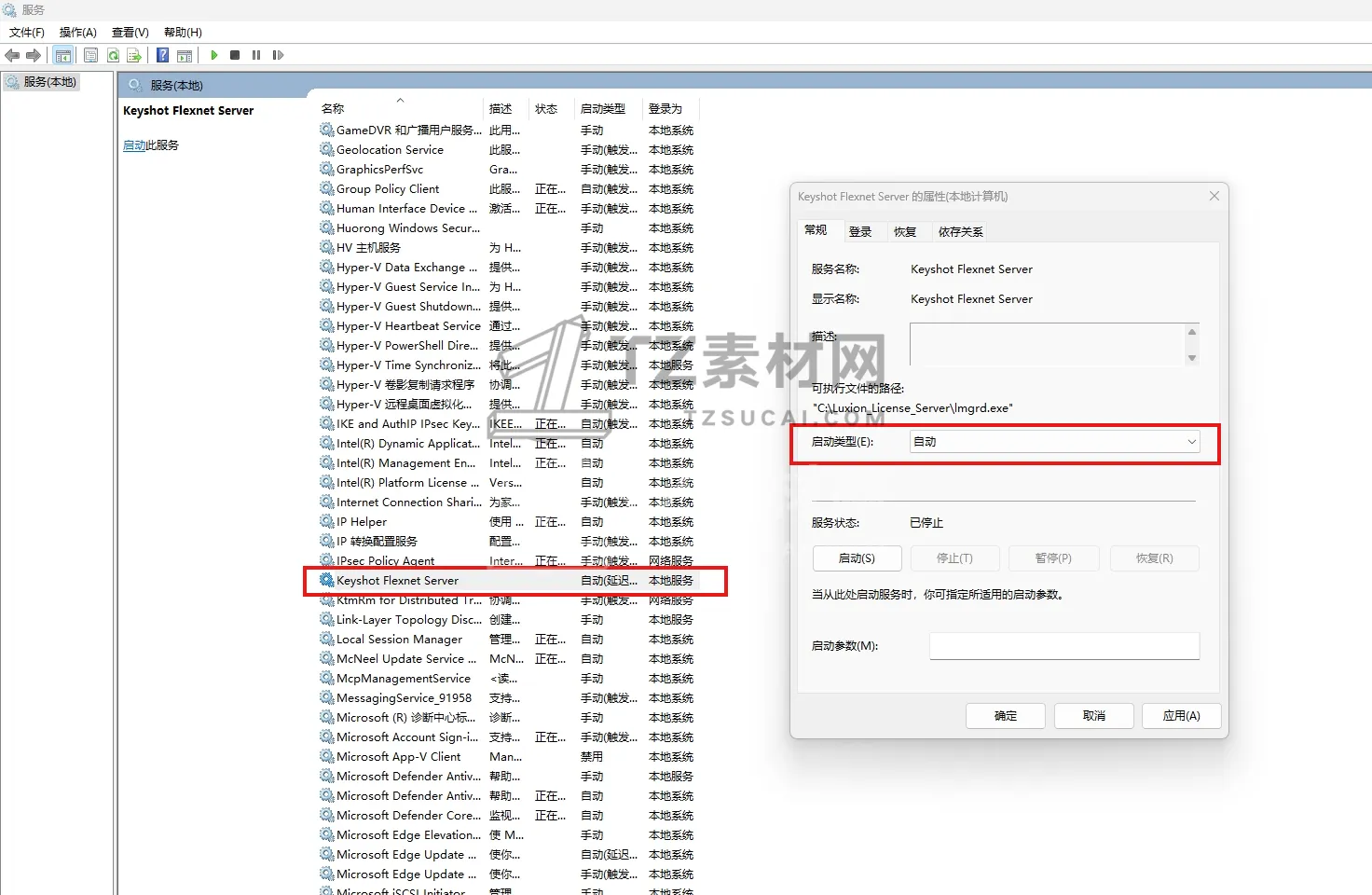Viewport: 1372px width, 895px height.
Task: Click the 应用(A) button
Action: tap(1181, 716)
